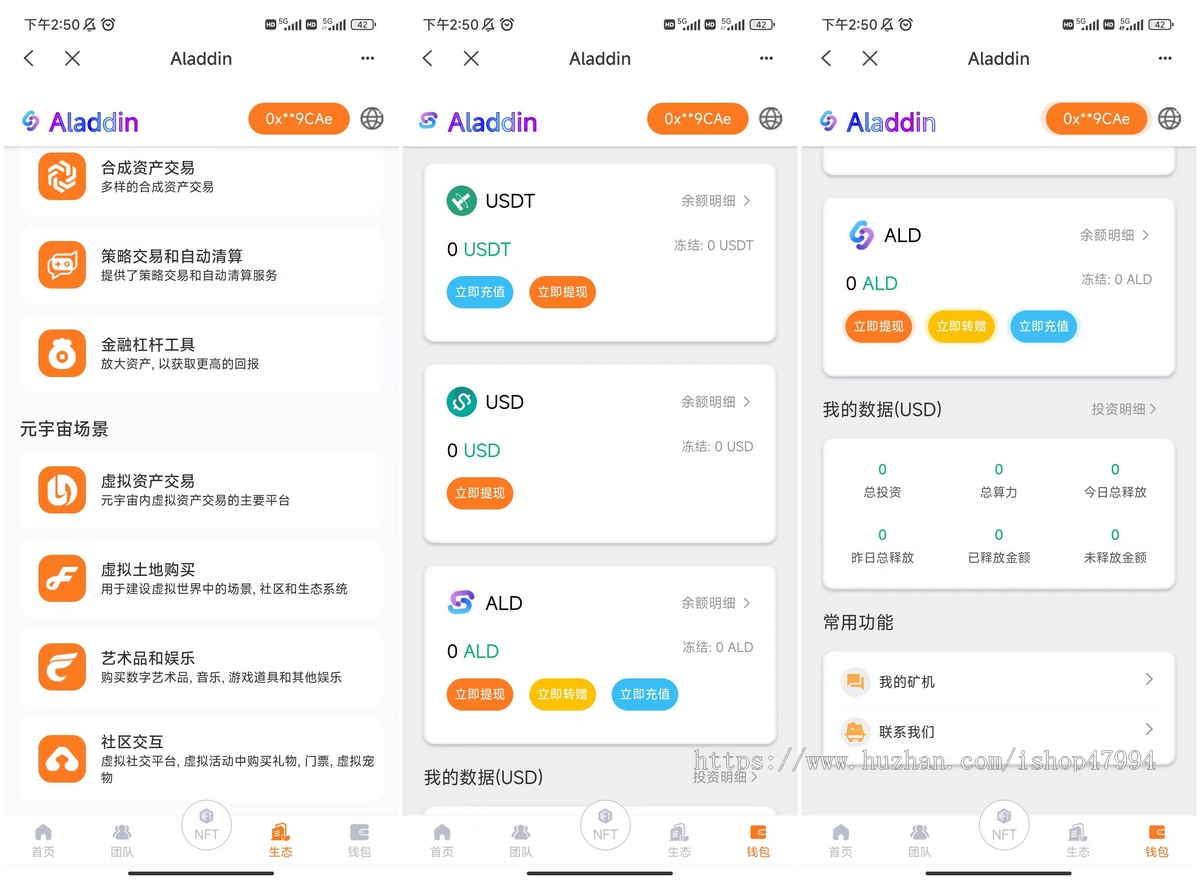Click globe language icon in left screen
This screenshot has width=1200, height=885.
pyautogui.click(x=372, y=119)
